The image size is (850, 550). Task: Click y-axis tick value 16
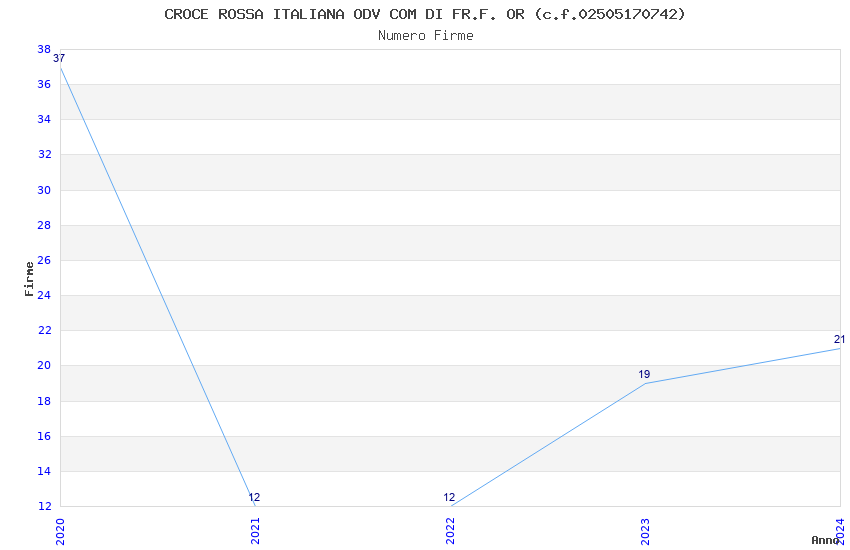click(x=44, y=436)
